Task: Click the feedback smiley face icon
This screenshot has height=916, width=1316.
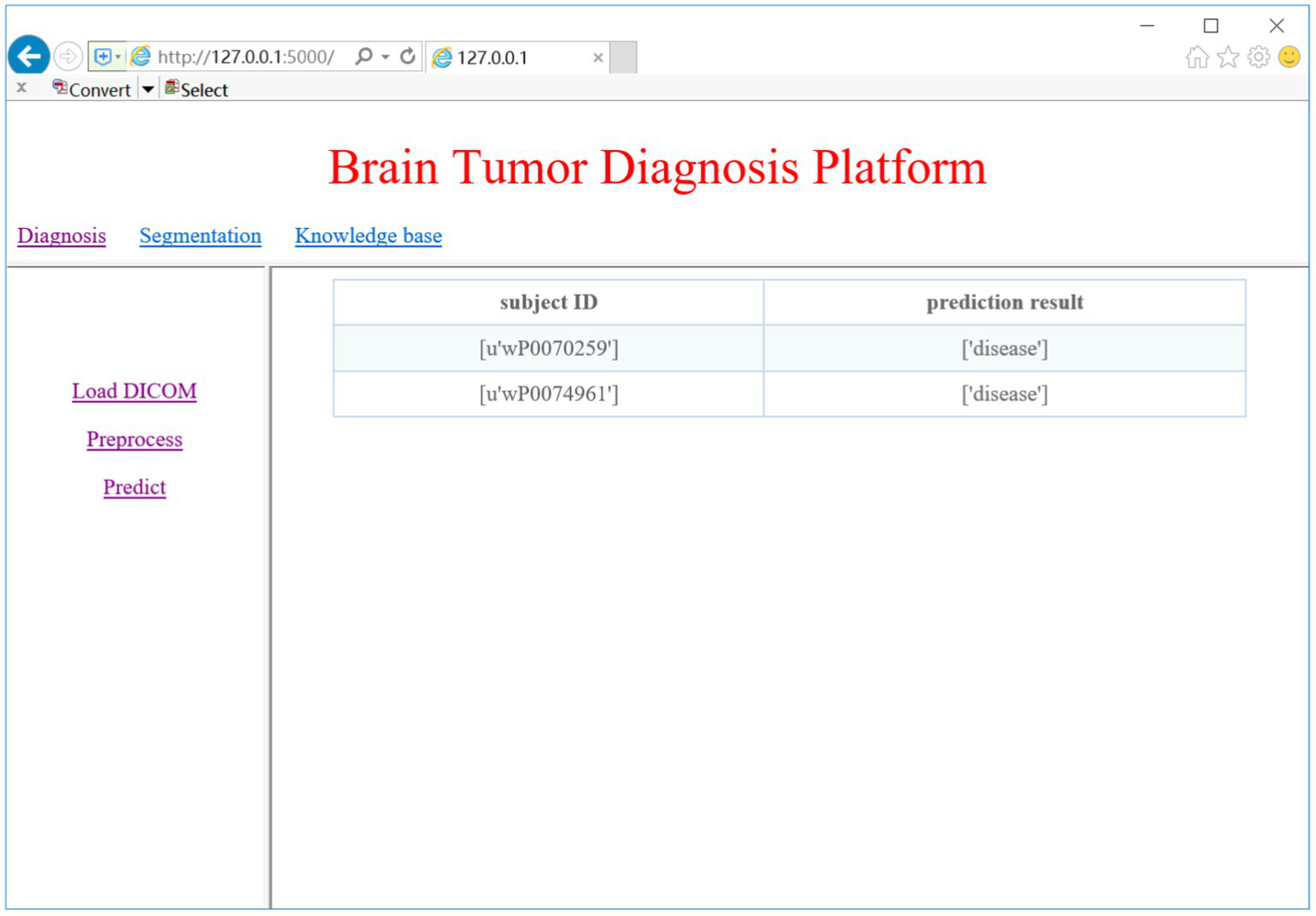Action: click(1289, 57)
